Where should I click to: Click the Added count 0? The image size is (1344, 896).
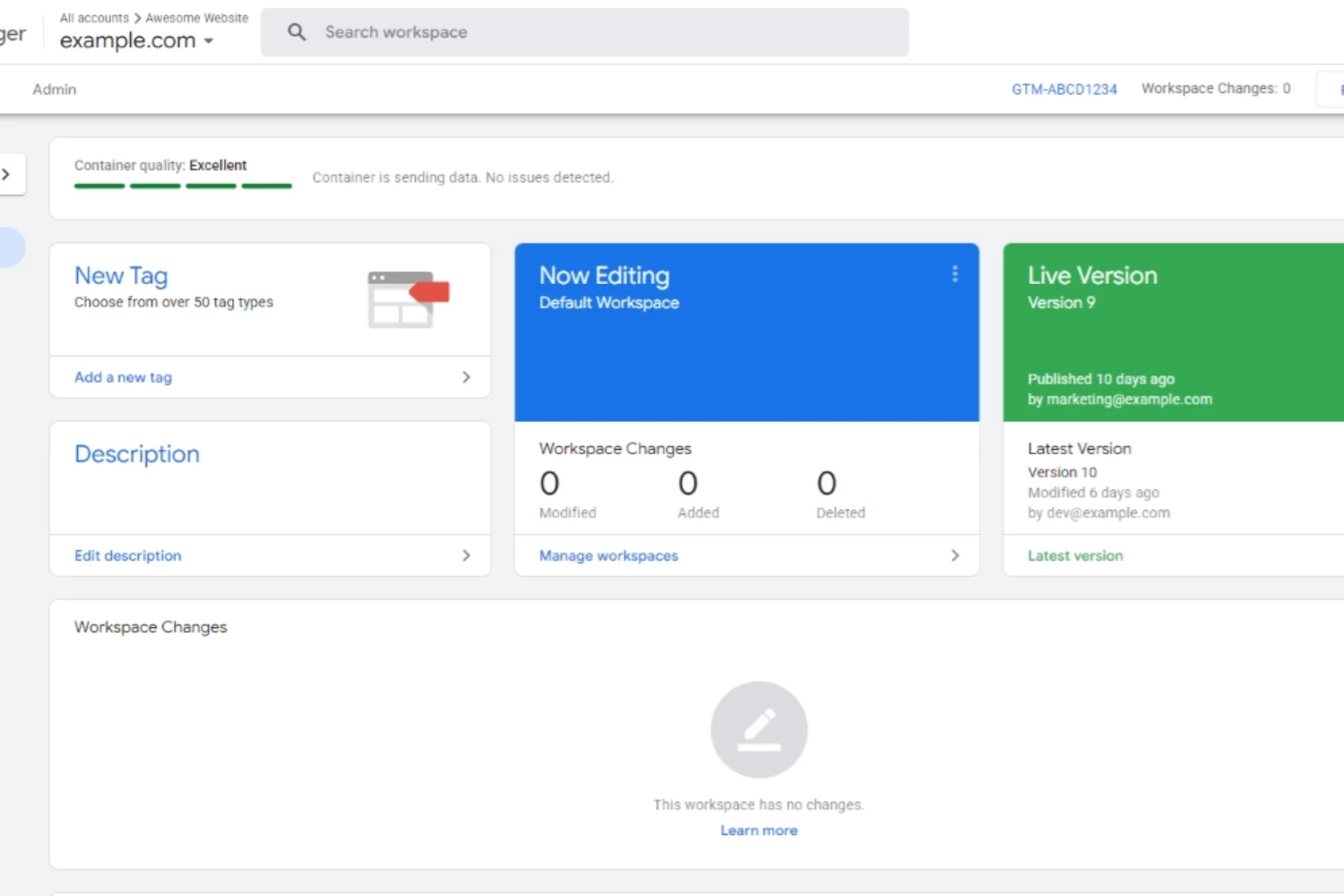(687, 484)
